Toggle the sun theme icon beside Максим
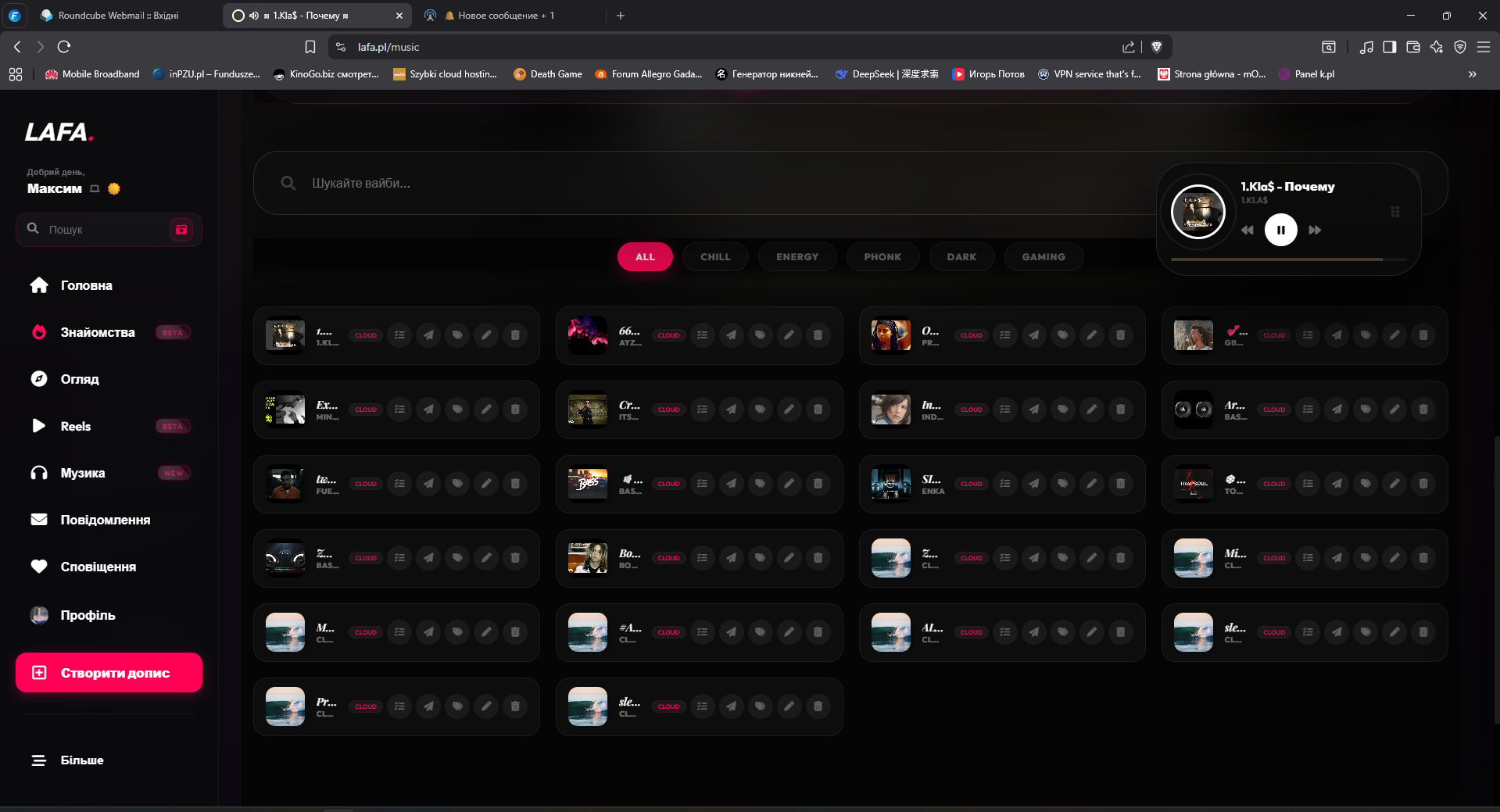The width and height of the screenshot is (1500, 812). pos(114,188)
